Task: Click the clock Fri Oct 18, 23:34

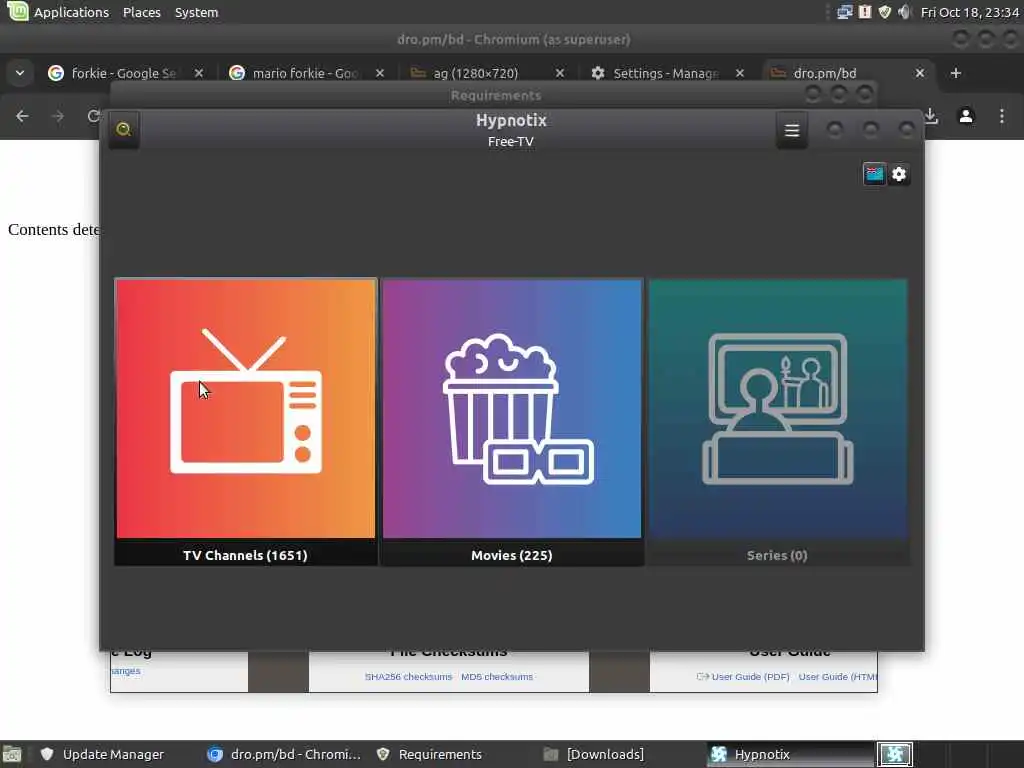Action: [x=970, y=12]
